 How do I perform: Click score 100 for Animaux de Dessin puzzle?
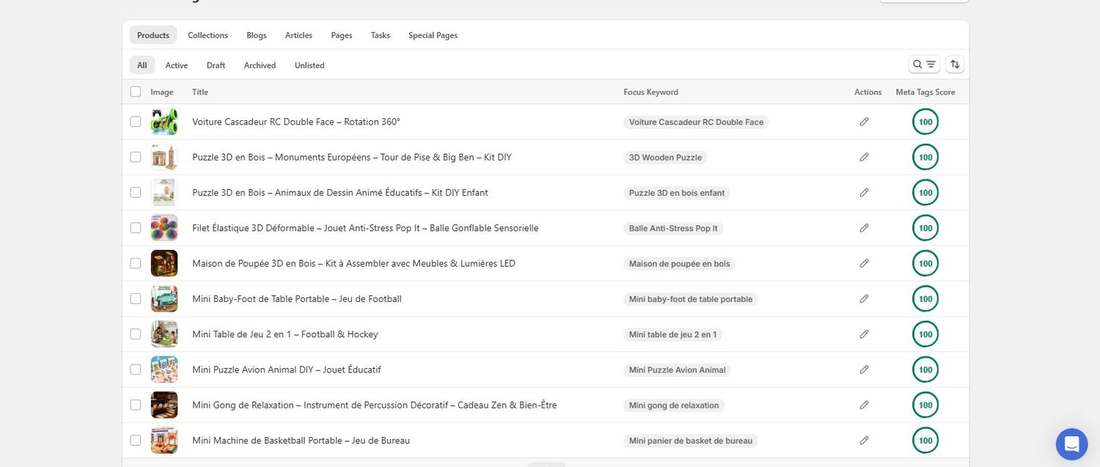tap(925, 193)
